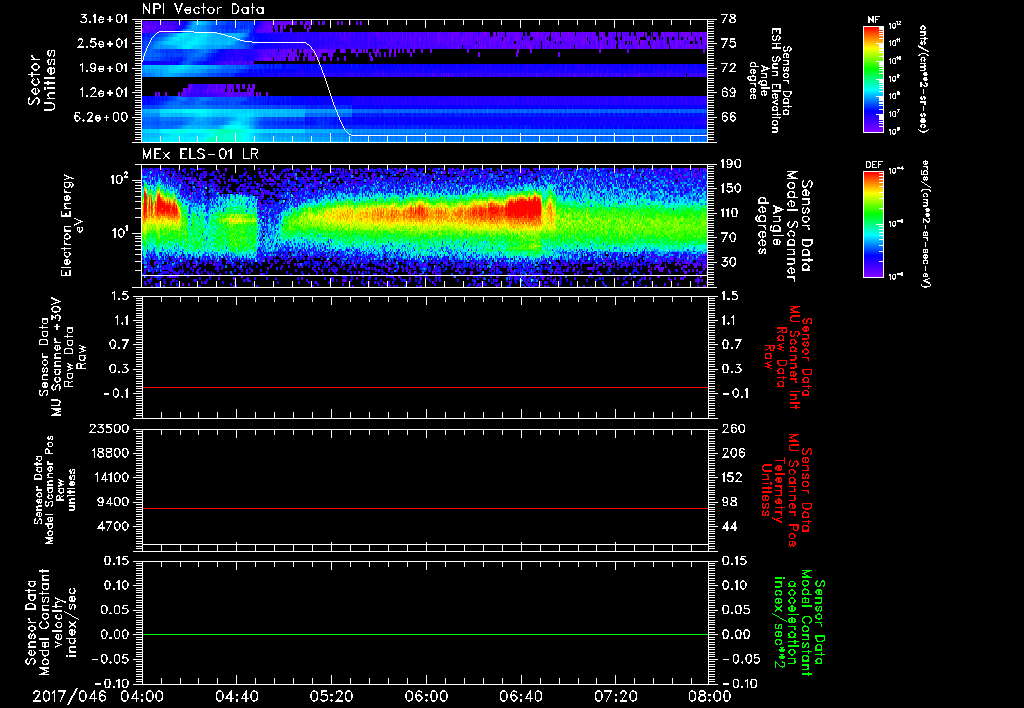
Task: Click the 9400 tick label
Action: (x=112, y=502)
